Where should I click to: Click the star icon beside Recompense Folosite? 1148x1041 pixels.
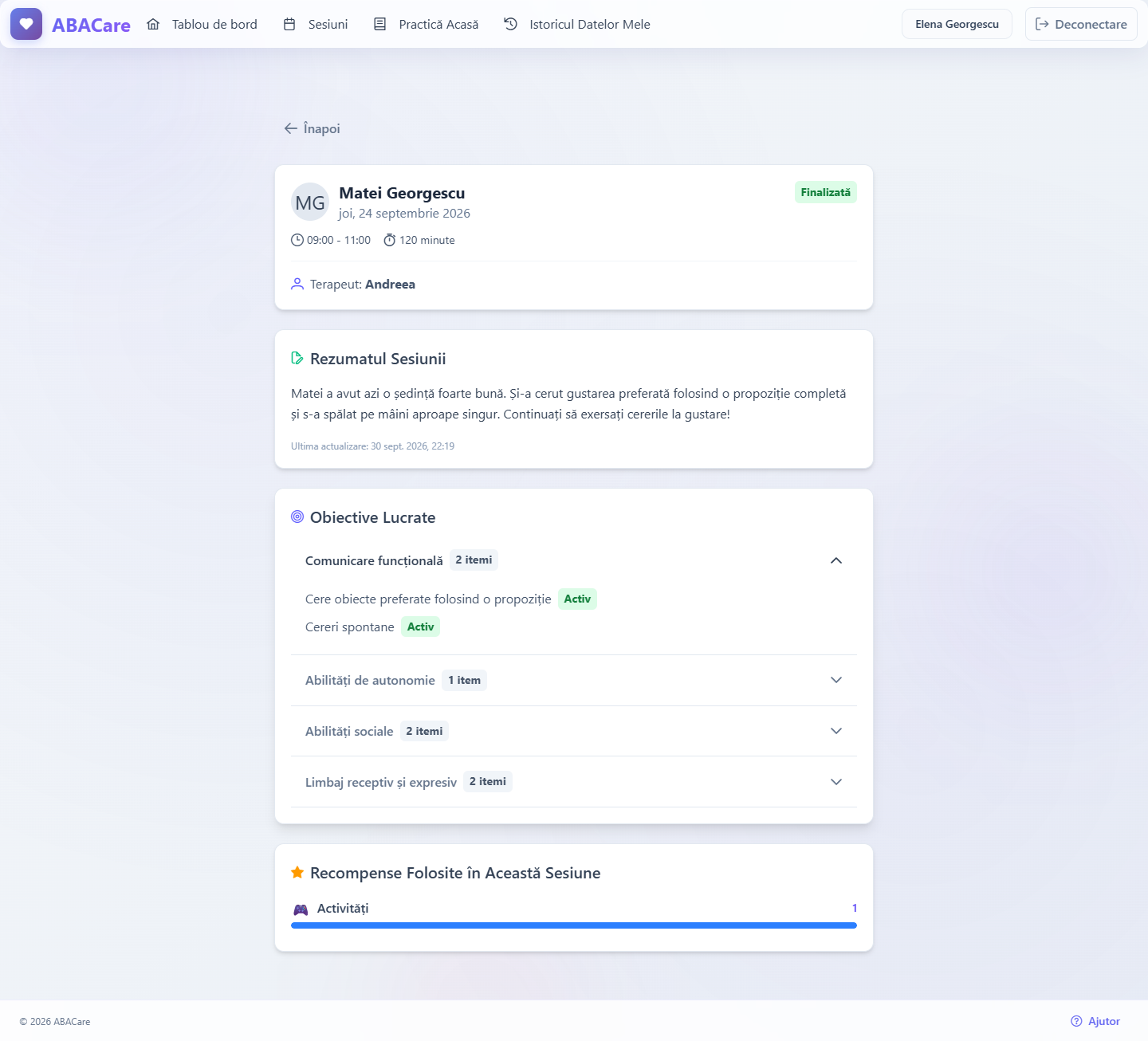pyautogui.click(x=297, y=872)
